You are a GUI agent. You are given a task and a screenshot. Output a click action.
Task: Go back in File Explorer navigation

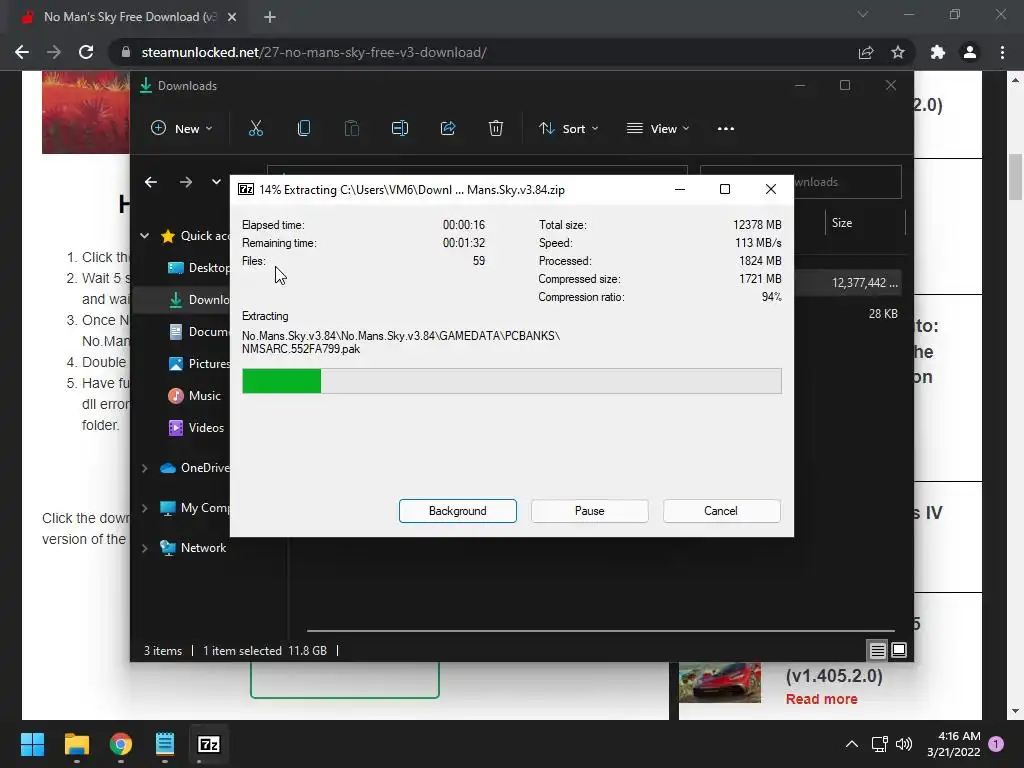pyautogui.click(x=151, y=182)
